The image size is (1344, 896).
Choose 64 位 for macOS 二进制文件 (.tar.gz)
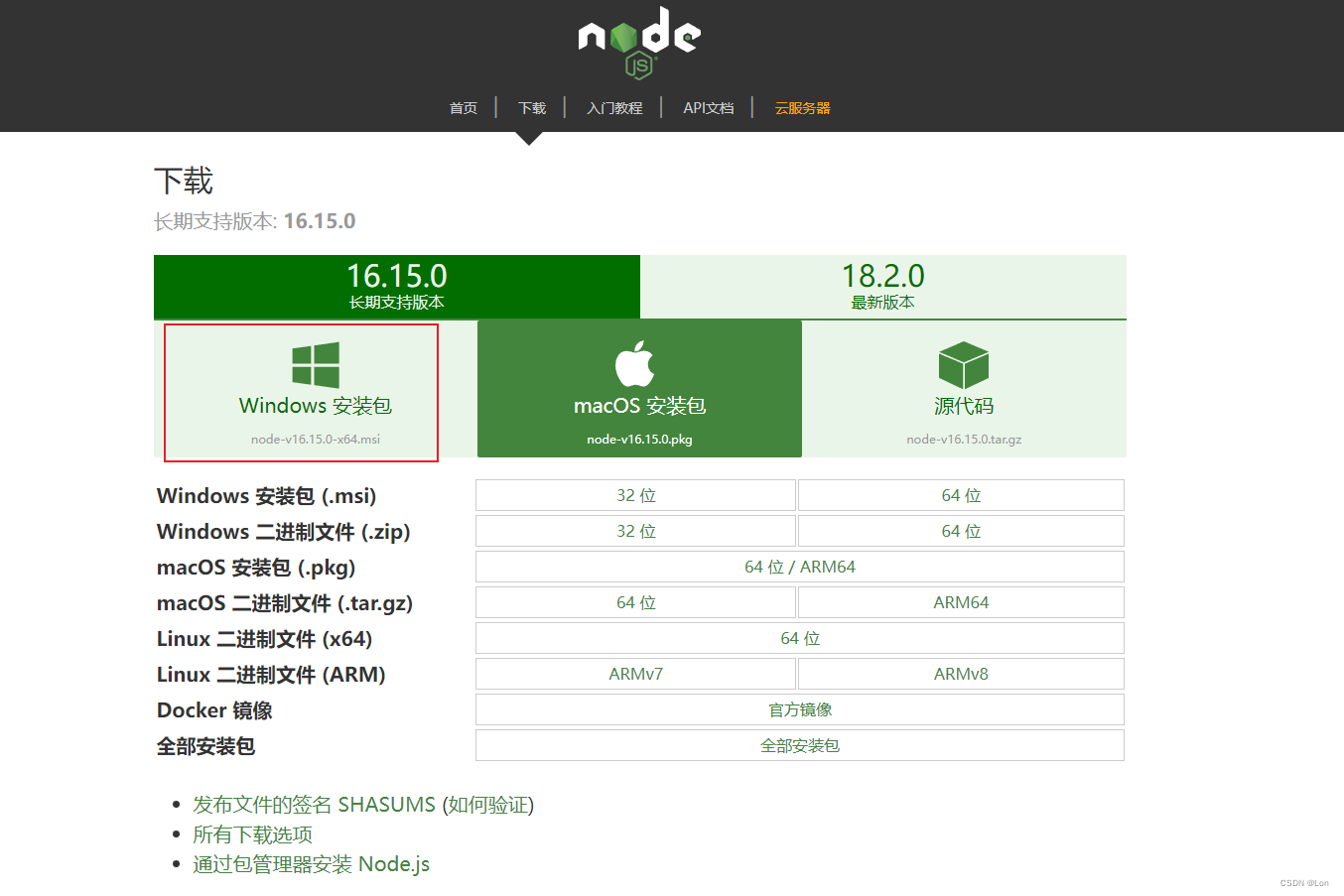click(635, 602)
